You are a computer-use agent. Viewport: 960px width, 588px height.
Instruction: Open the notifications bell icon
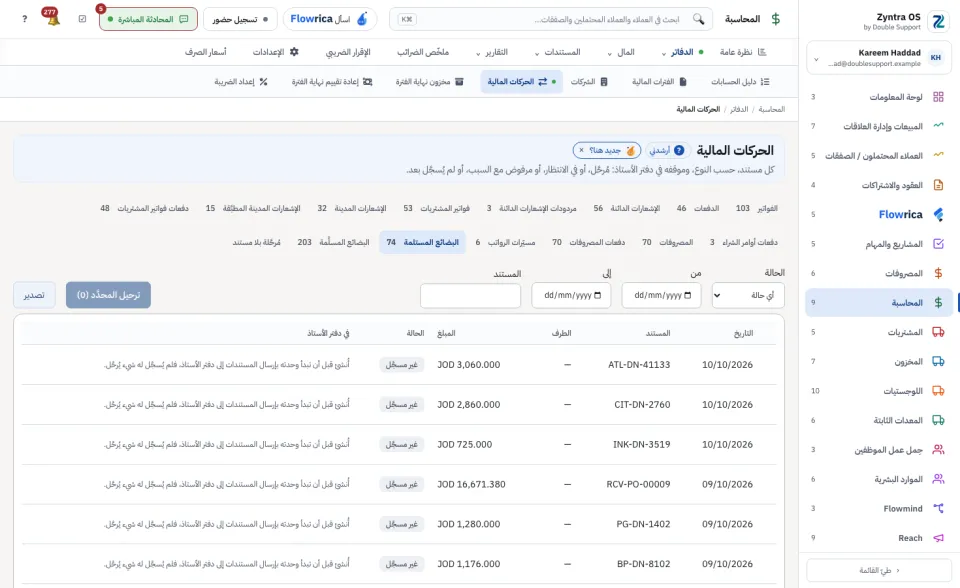tap(53, 18)
